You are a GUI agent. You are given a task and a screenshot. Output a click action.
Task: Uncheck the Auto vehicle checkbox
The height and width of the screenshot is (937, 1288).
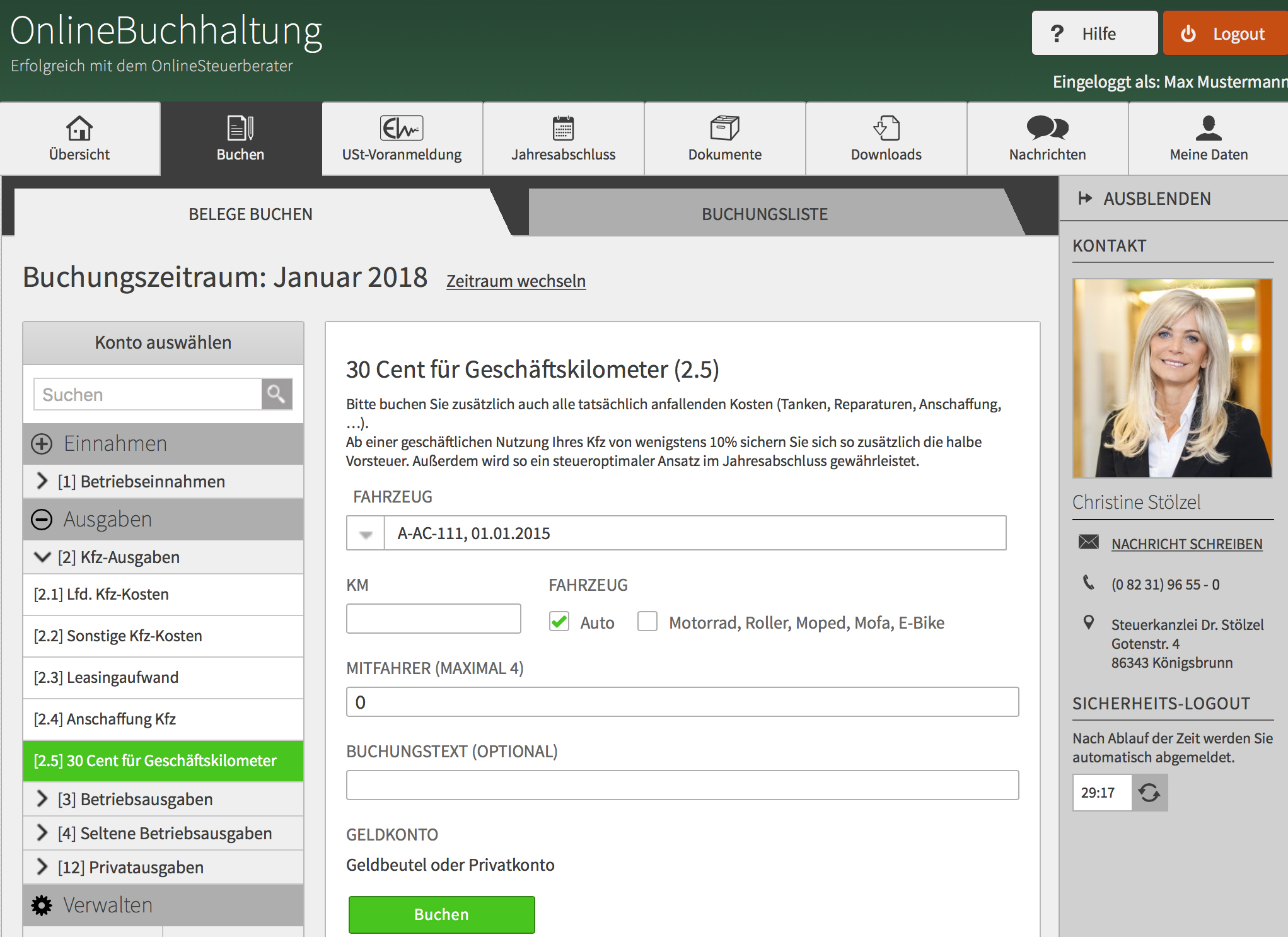[x=559, y=622]
